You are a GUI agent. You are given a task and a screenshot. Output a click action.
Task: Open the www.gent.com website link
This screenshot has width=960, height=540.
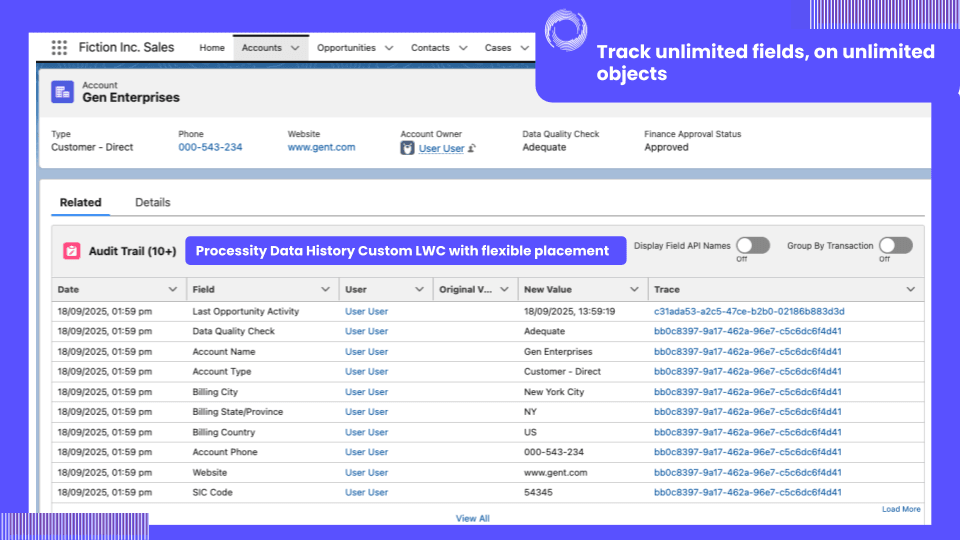321,148
